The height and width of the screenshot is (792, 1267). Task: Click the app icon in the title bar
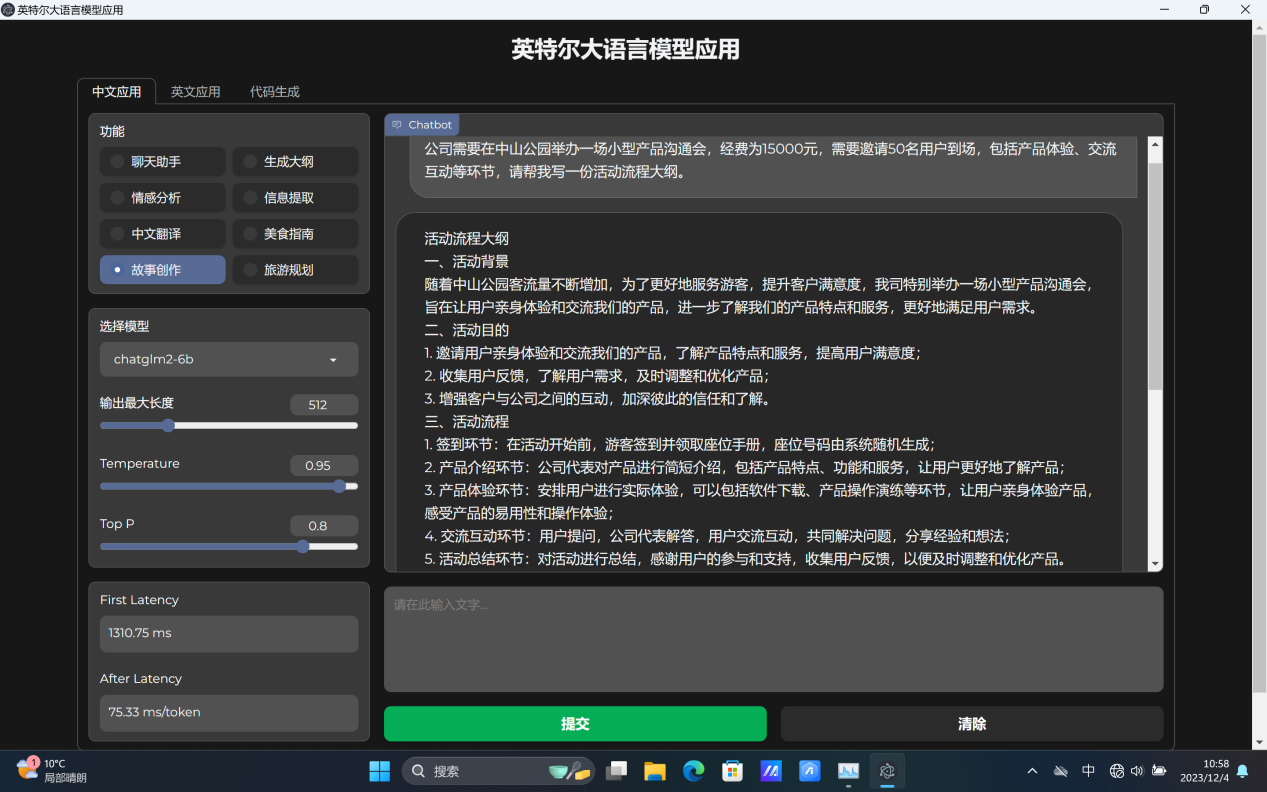coord(8,10)
